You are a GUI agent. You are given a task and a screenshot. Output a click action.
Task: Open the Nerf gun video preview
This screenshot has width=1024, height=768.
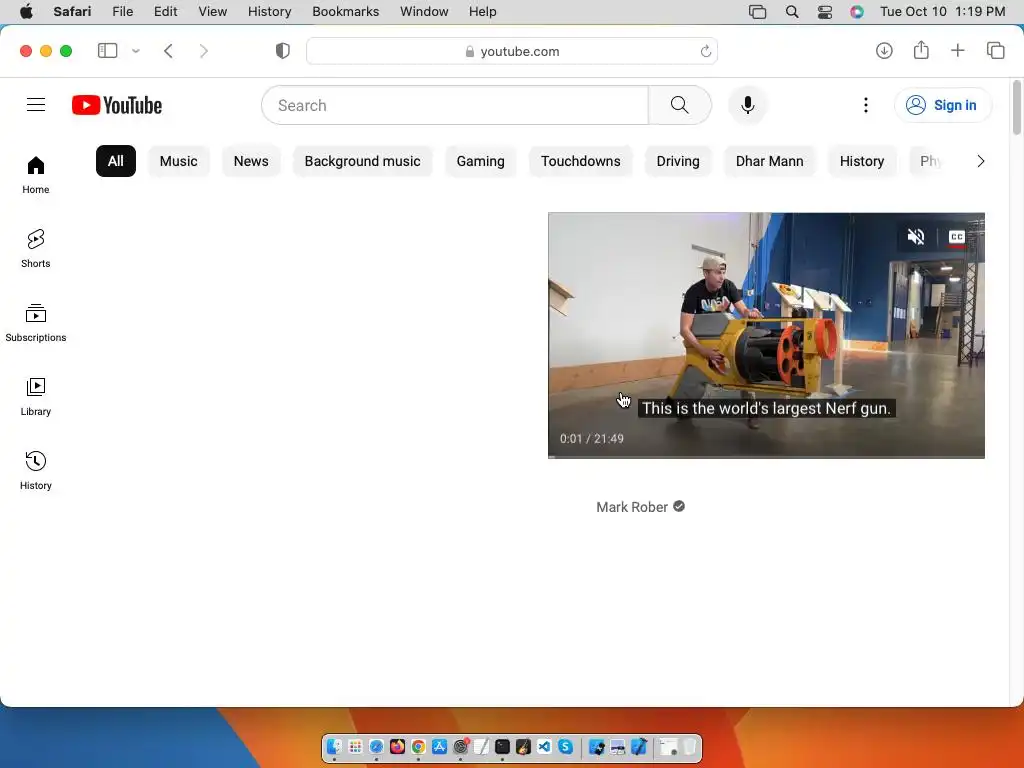point(766,335)
